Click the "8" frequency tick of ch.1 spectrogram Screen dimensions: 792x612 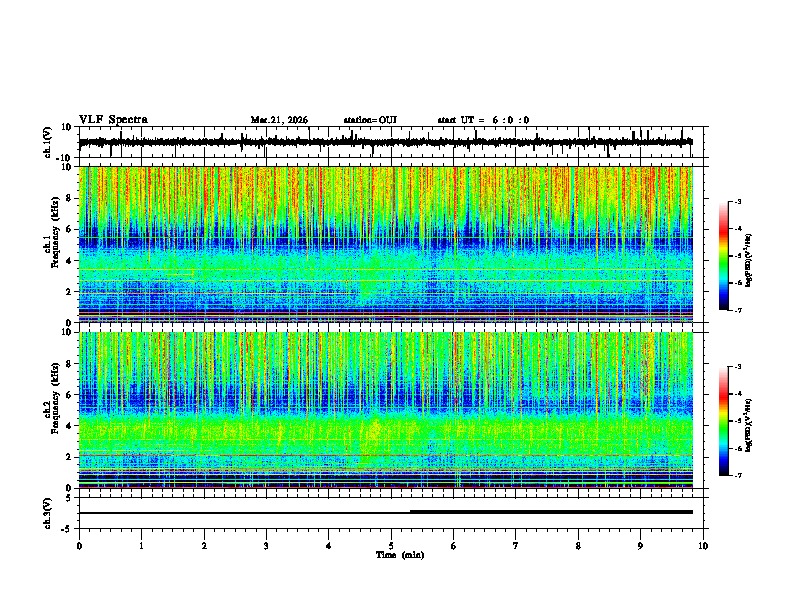pos(69,198)
